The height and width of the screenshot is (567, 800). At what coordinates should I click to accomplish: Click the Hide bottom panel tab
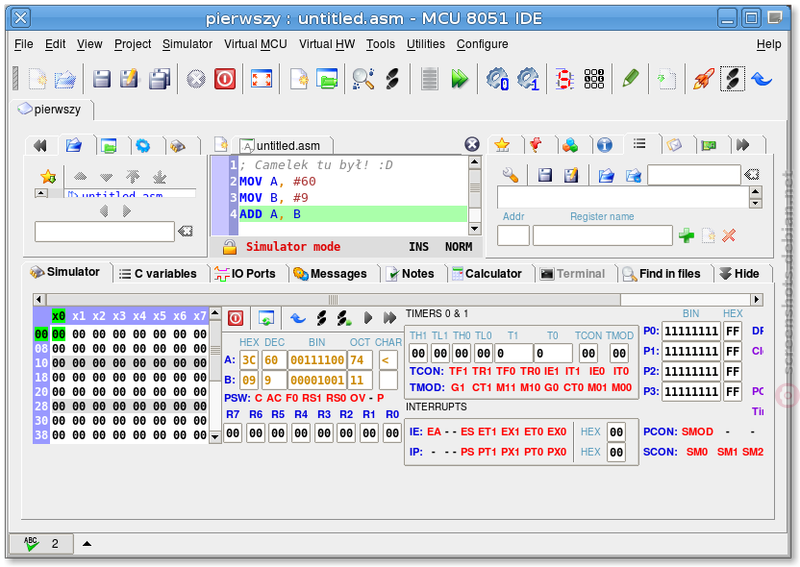(740, 274)
